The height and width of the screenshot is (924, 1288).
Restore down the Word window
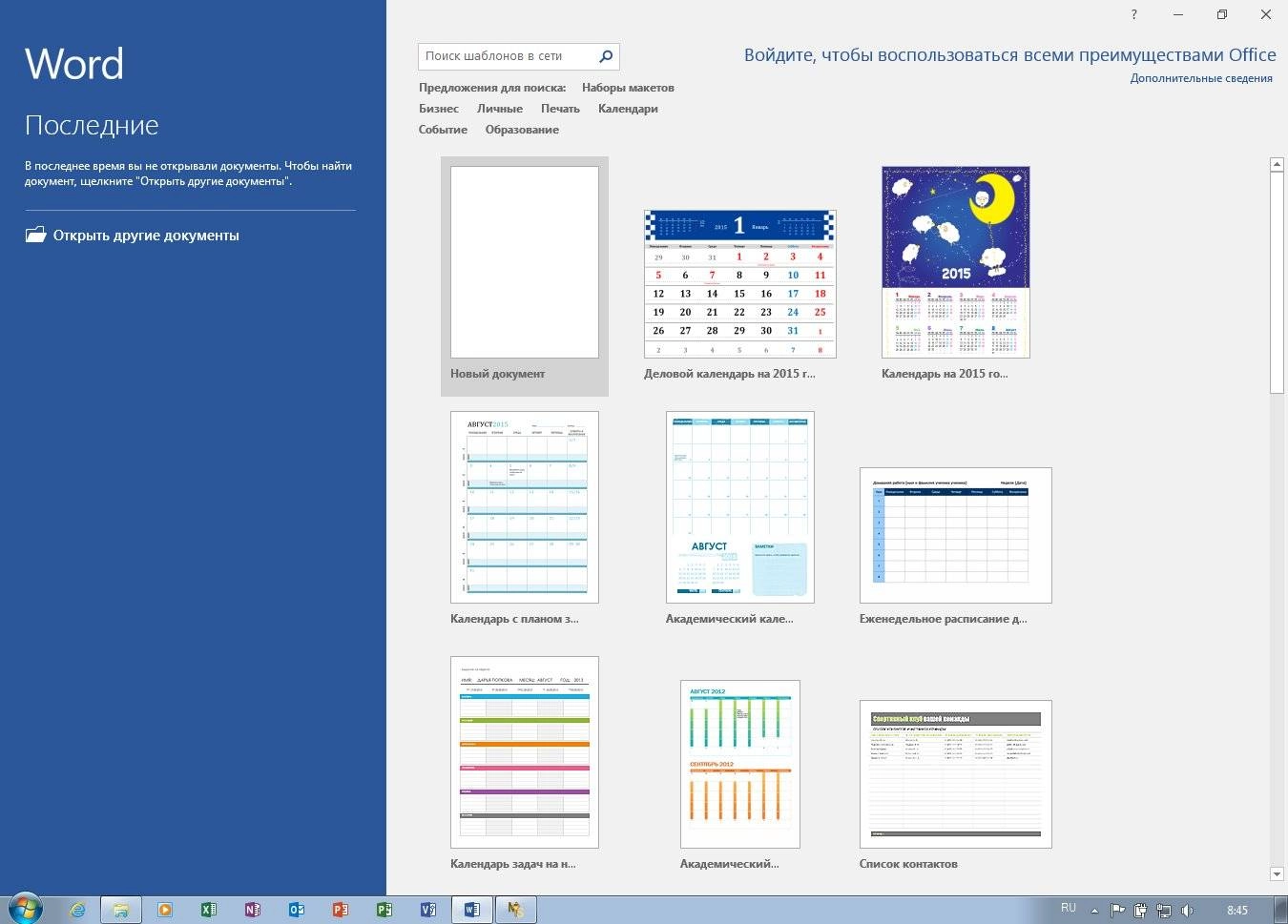pos(1221,14)
